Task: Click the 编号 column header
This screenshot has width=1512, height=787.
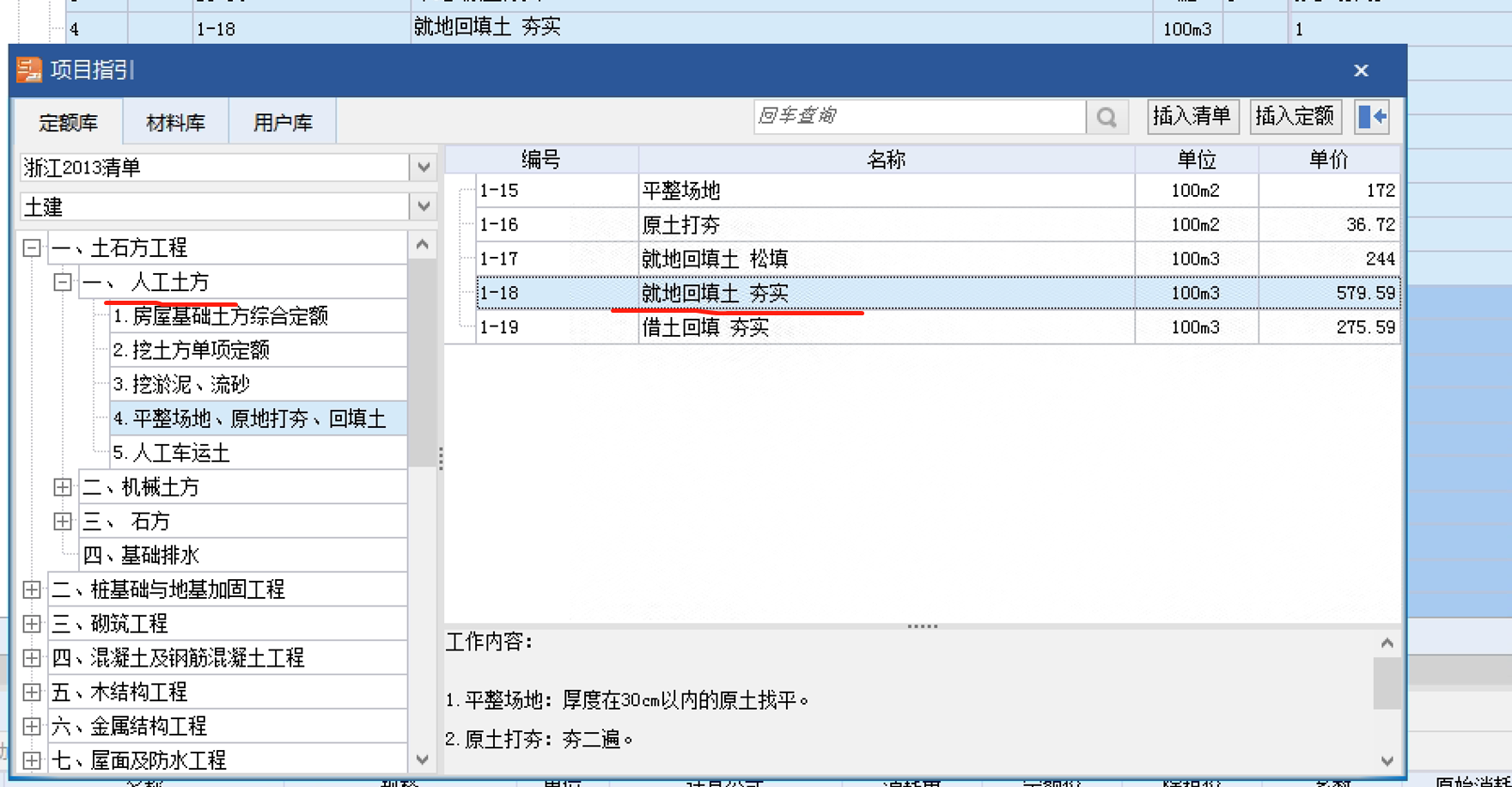Action: pos(541,160)
